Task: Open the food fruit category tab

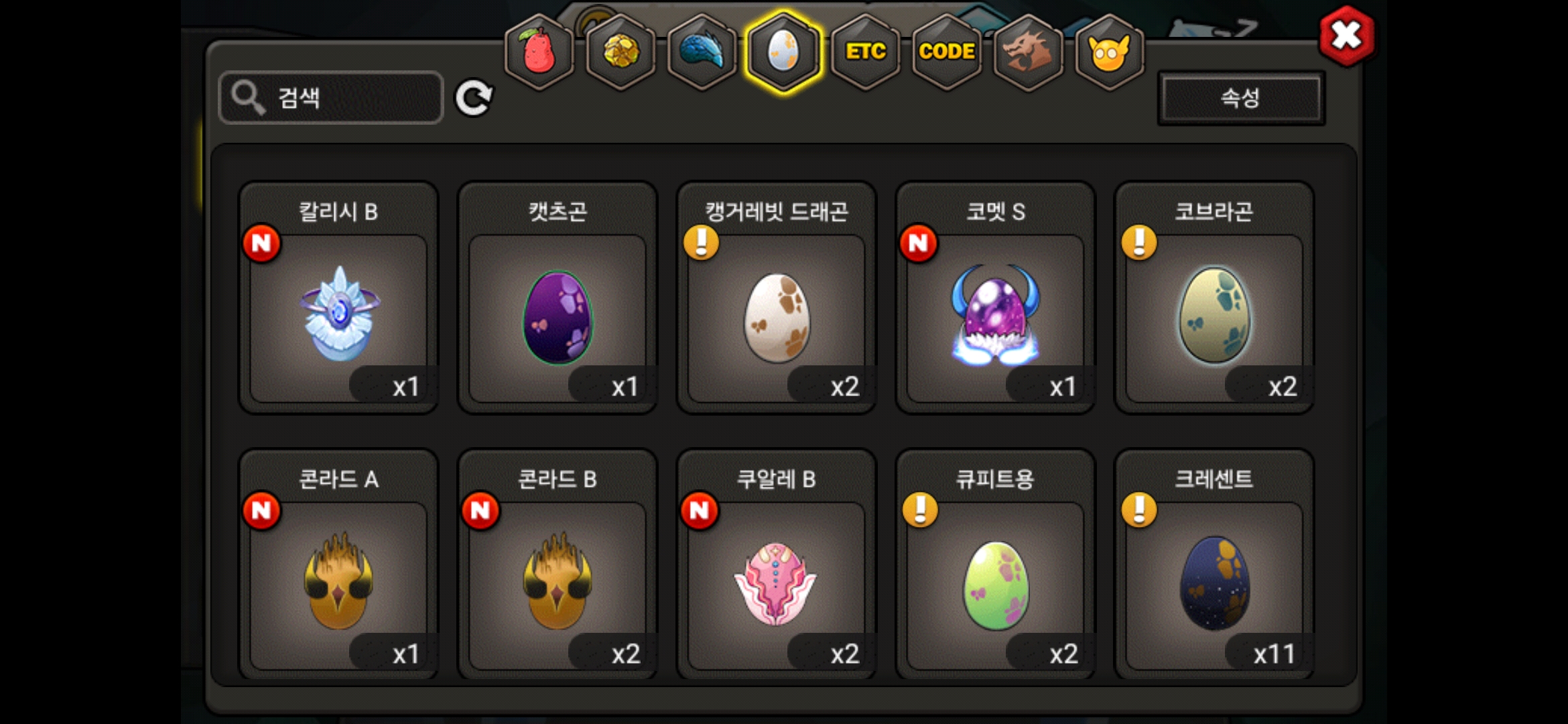Action: pyautogui.click(x=539, y=52)
